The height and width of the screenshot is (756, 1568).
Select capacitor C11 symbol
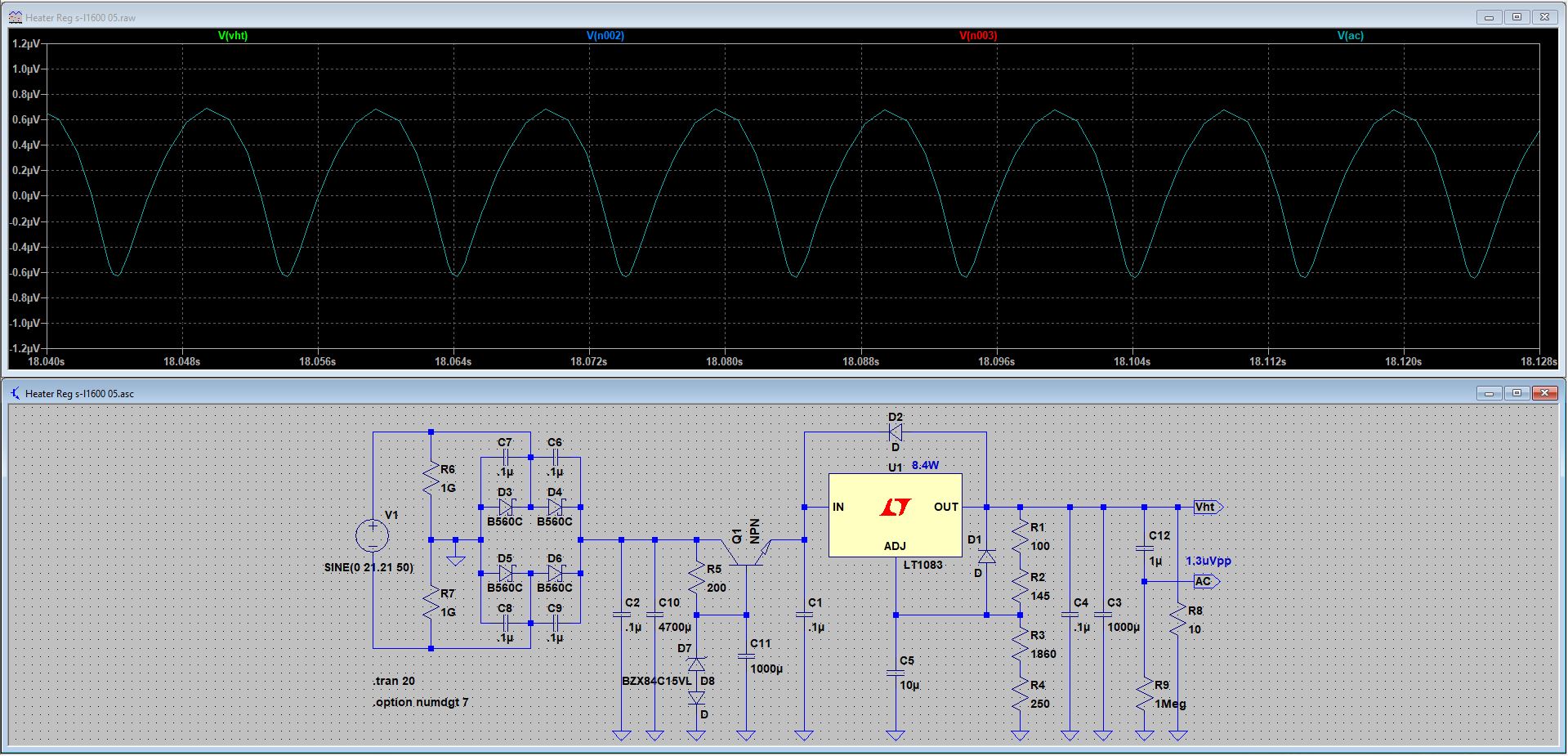click(746, 655)
